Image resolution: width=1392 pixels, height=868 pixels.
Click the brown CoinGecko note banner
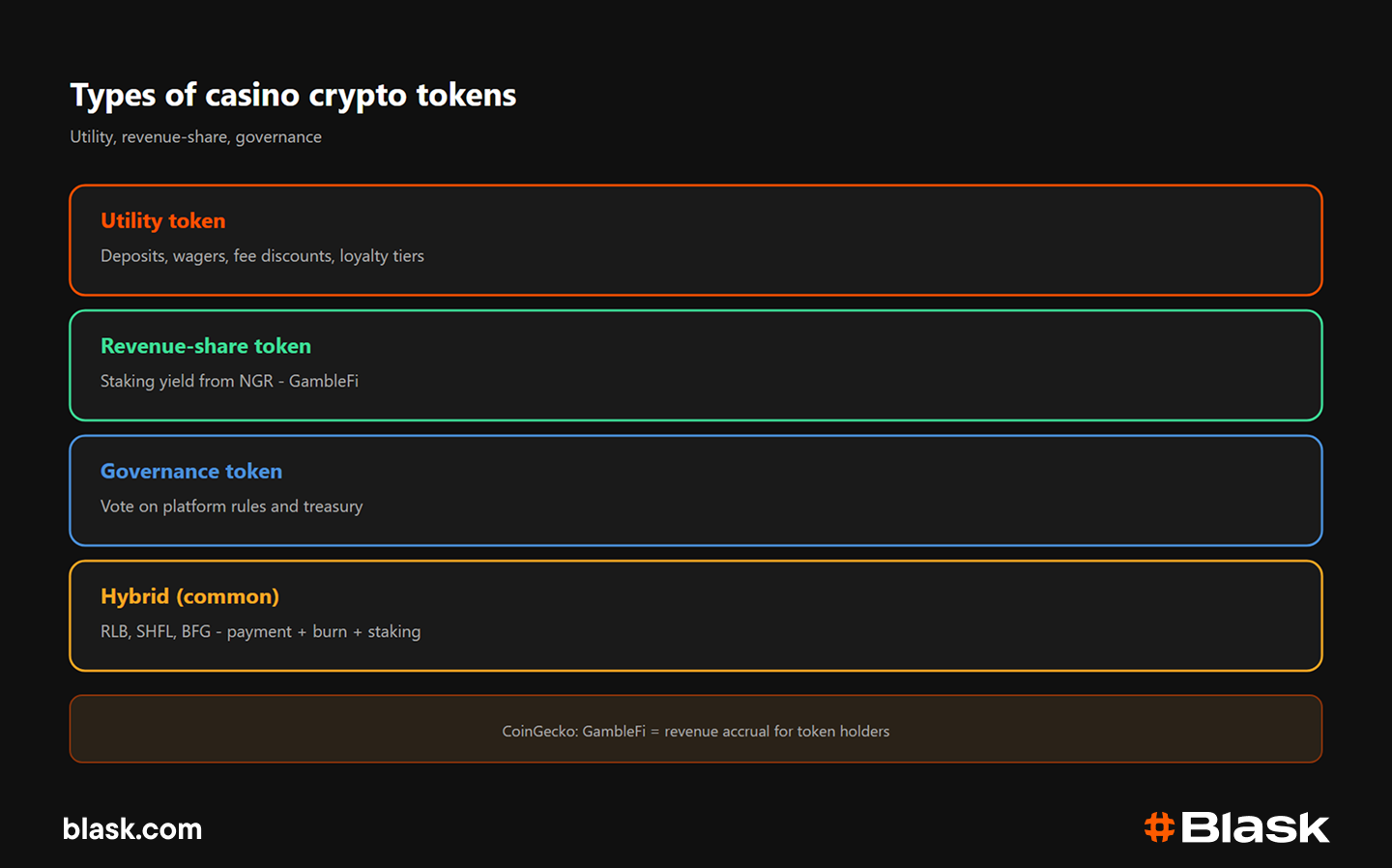click(696, 729)
